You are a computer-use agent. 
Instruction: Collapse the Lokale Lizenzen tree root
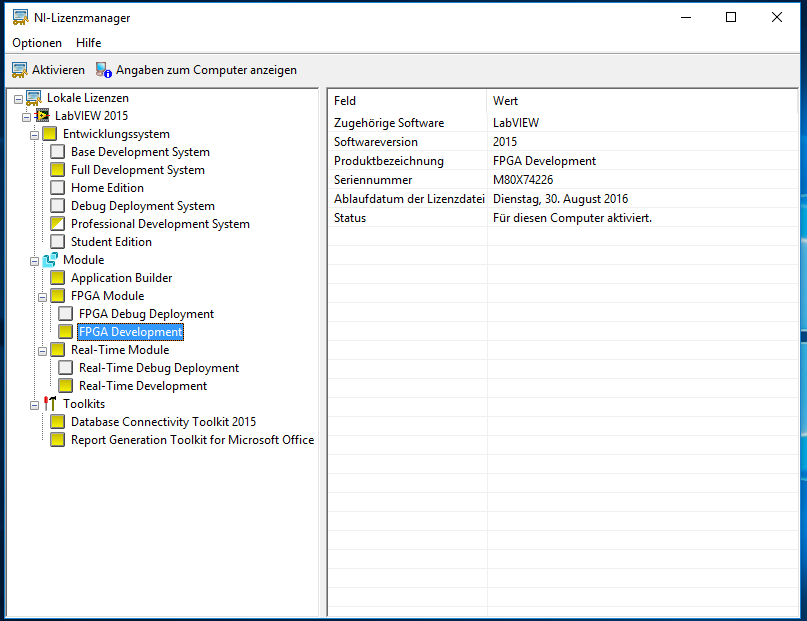click(x=18, y=98)
